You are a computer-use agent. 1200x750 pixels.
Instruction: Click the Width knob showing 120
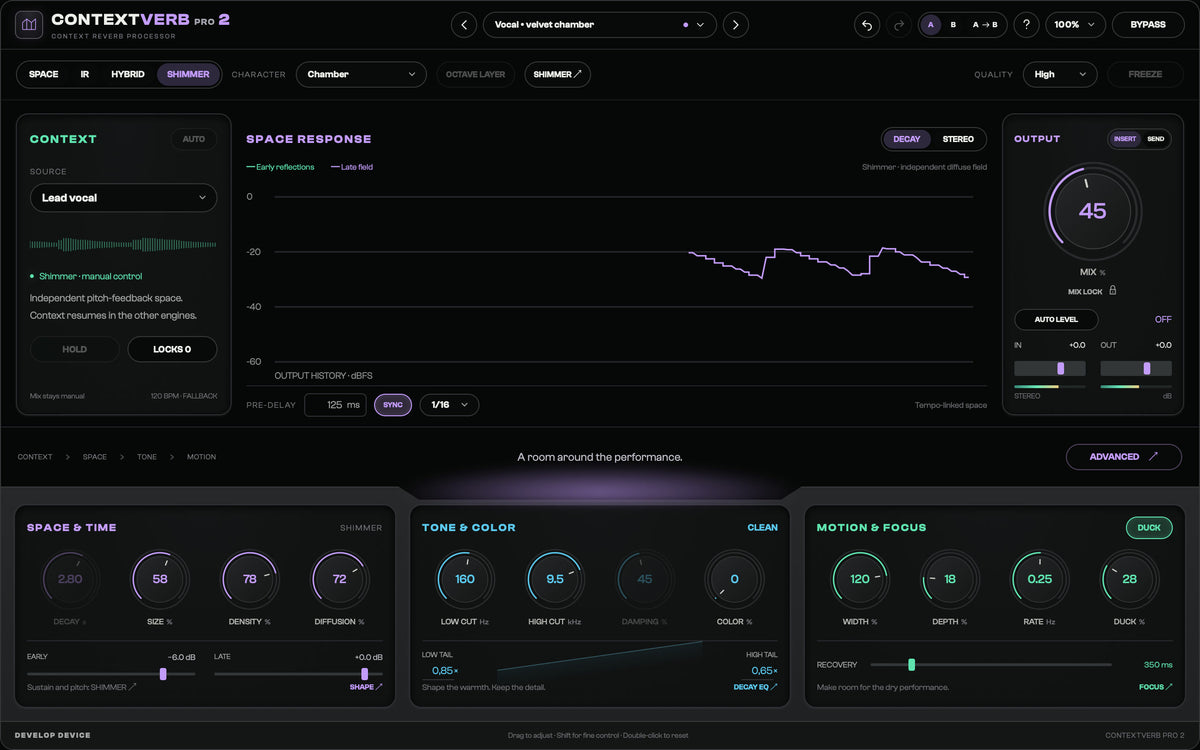pos(860,579)
